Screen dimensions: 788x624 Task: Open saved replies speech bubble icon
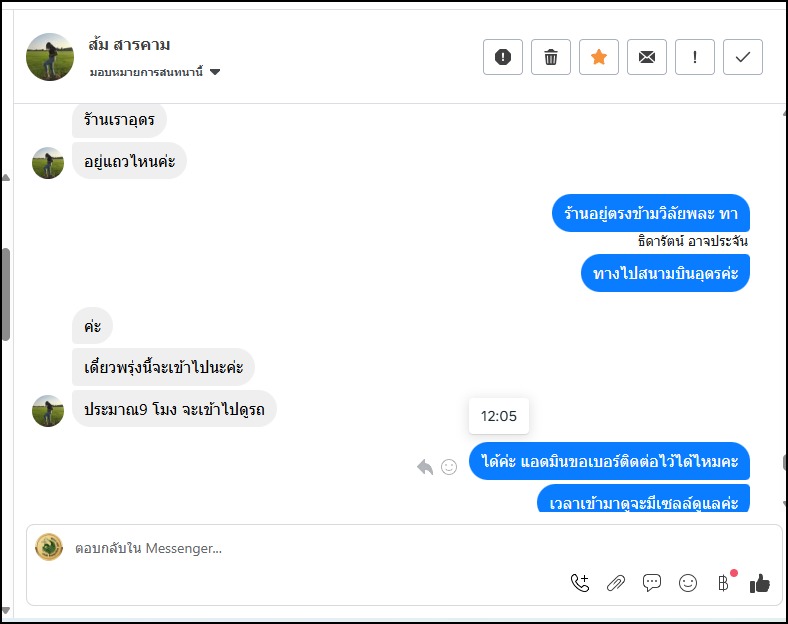(652, 583)
